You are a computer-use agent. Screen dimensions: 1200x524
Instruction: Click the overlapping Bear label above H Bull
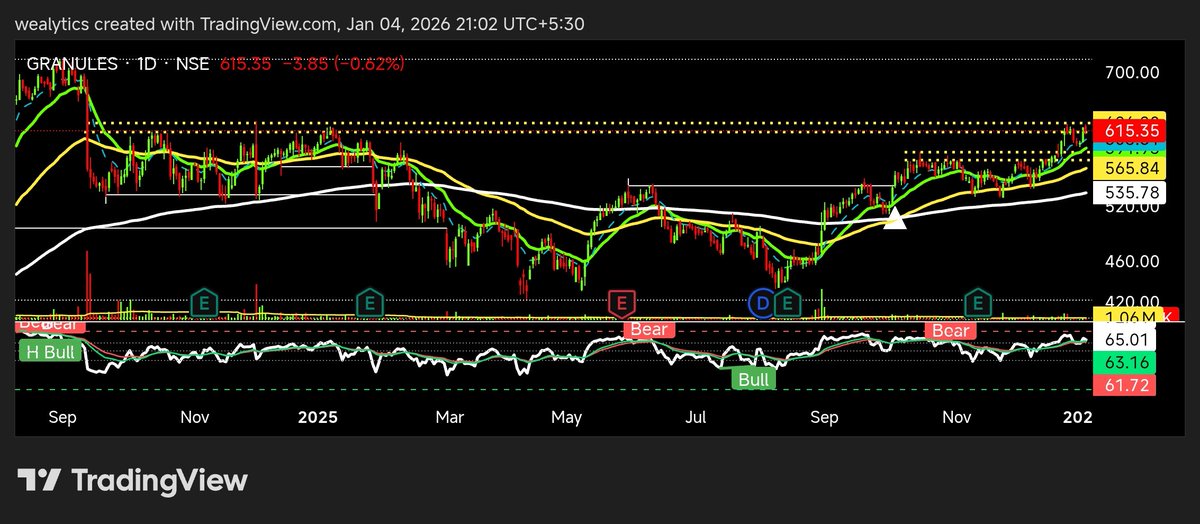click(50, 326)
